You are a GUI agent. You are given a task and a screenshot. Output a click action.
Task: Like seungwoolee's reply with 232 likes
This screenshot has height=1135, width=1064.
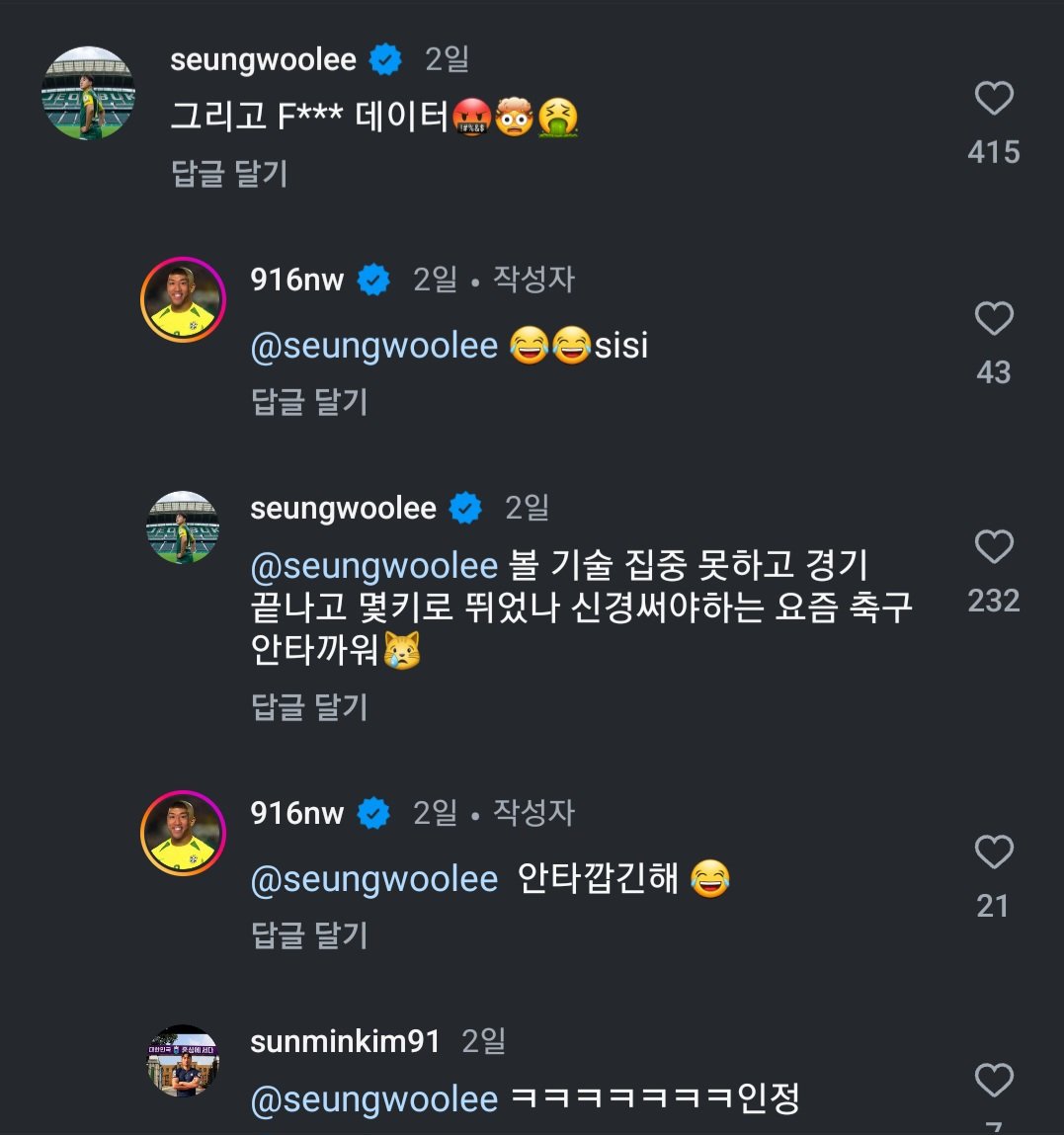pos(994,546)
